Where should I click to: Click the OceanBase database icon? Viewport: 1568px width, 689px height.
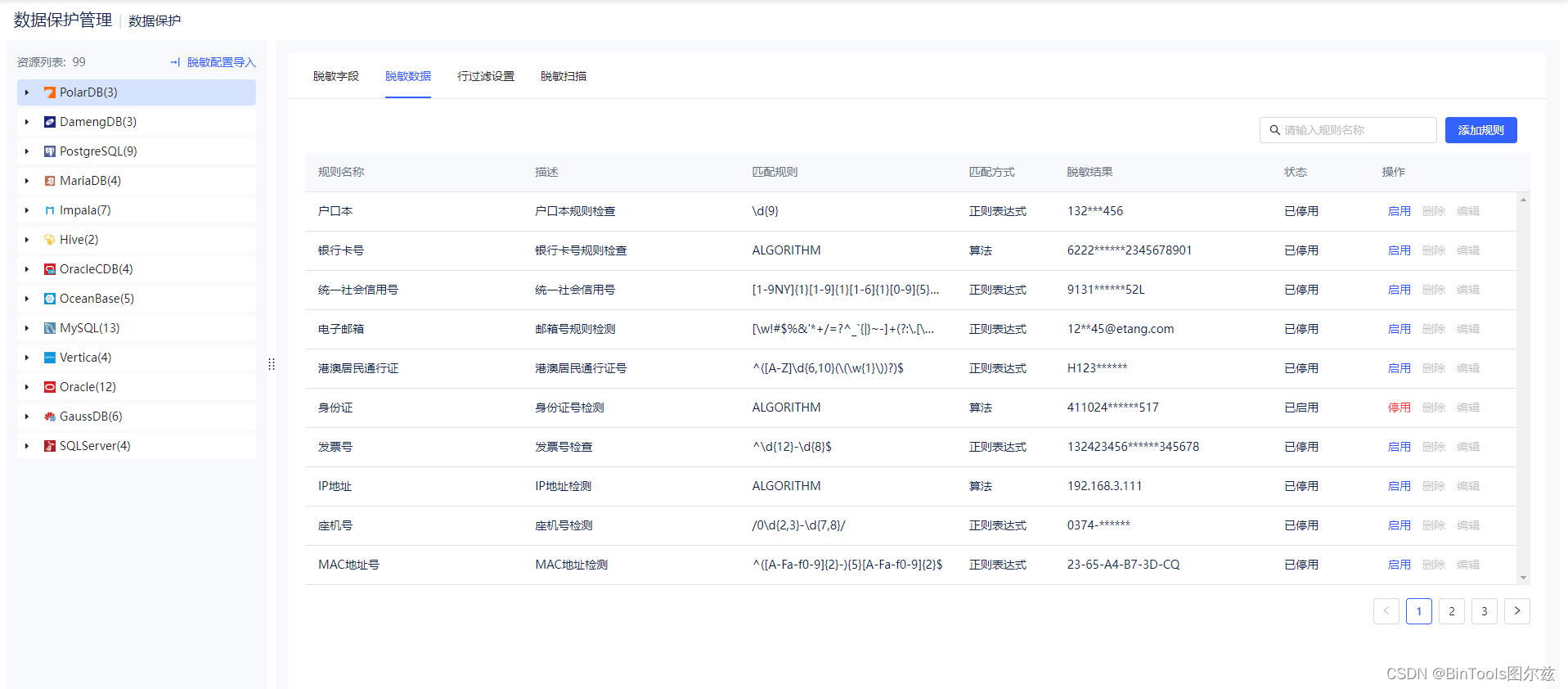point(50,299)
